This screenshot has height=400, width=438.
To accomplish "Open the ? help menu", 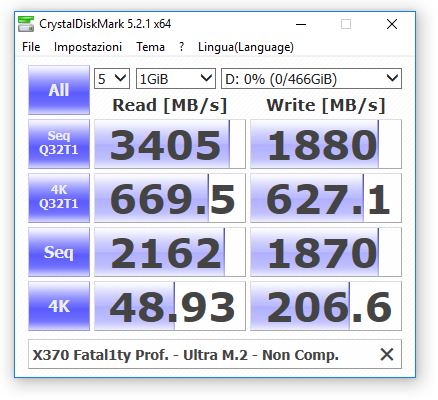I will [x=181, y=47].
